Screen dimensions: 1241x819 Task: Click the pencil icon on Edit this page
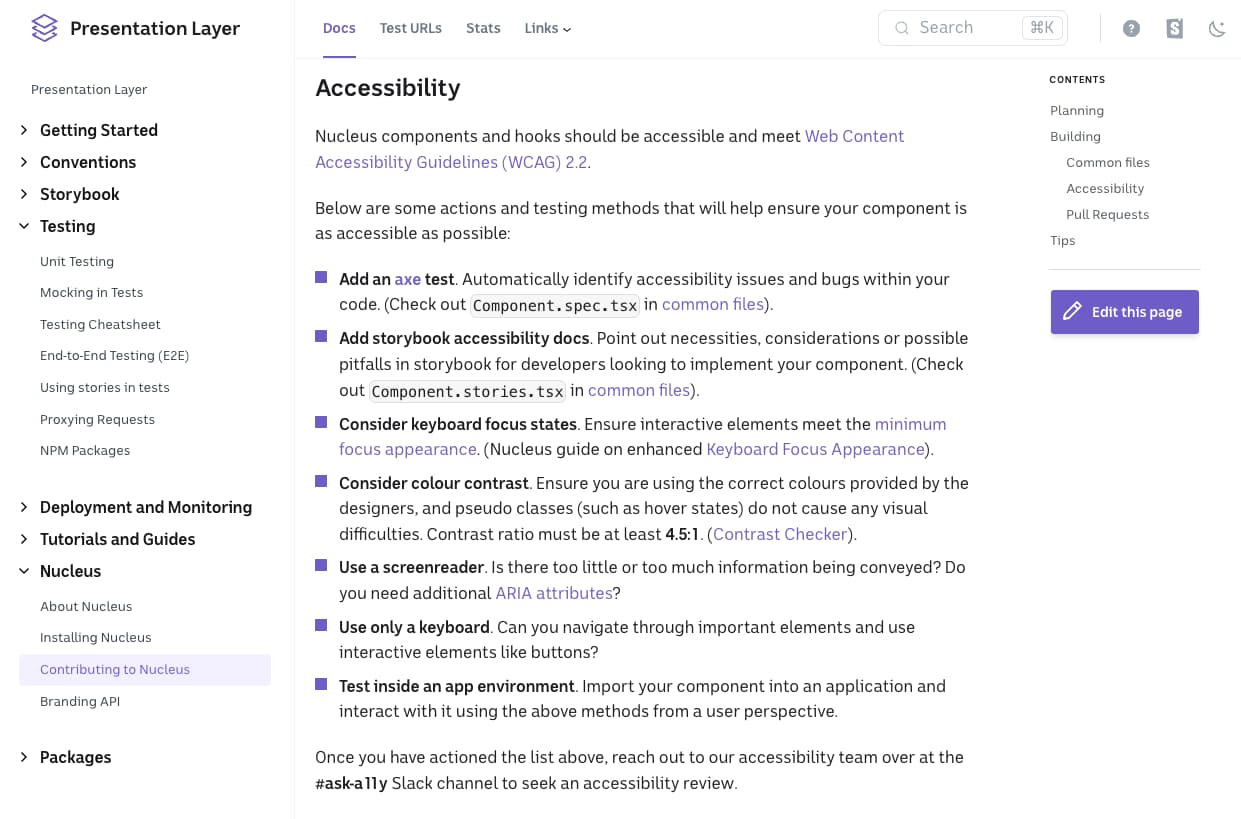[x=1071, y=311]
